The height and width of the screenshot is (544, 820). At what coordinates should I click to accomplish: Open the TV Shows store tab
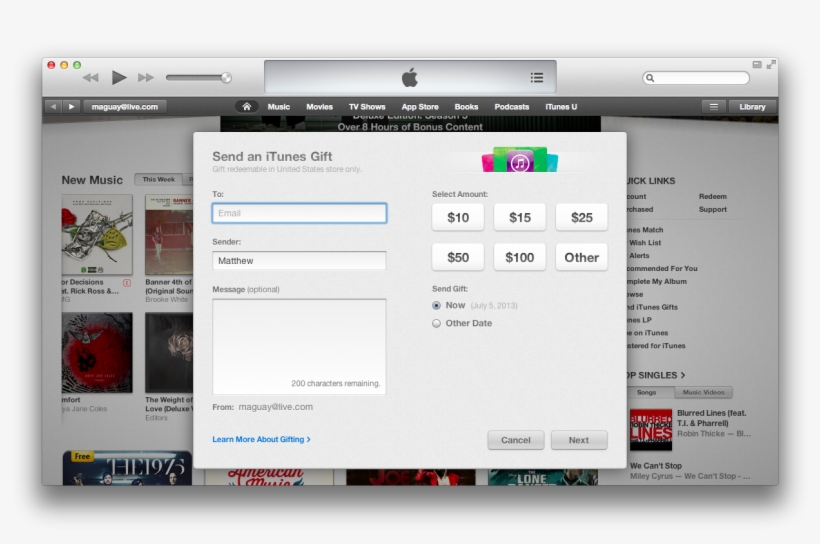[367, 107]
